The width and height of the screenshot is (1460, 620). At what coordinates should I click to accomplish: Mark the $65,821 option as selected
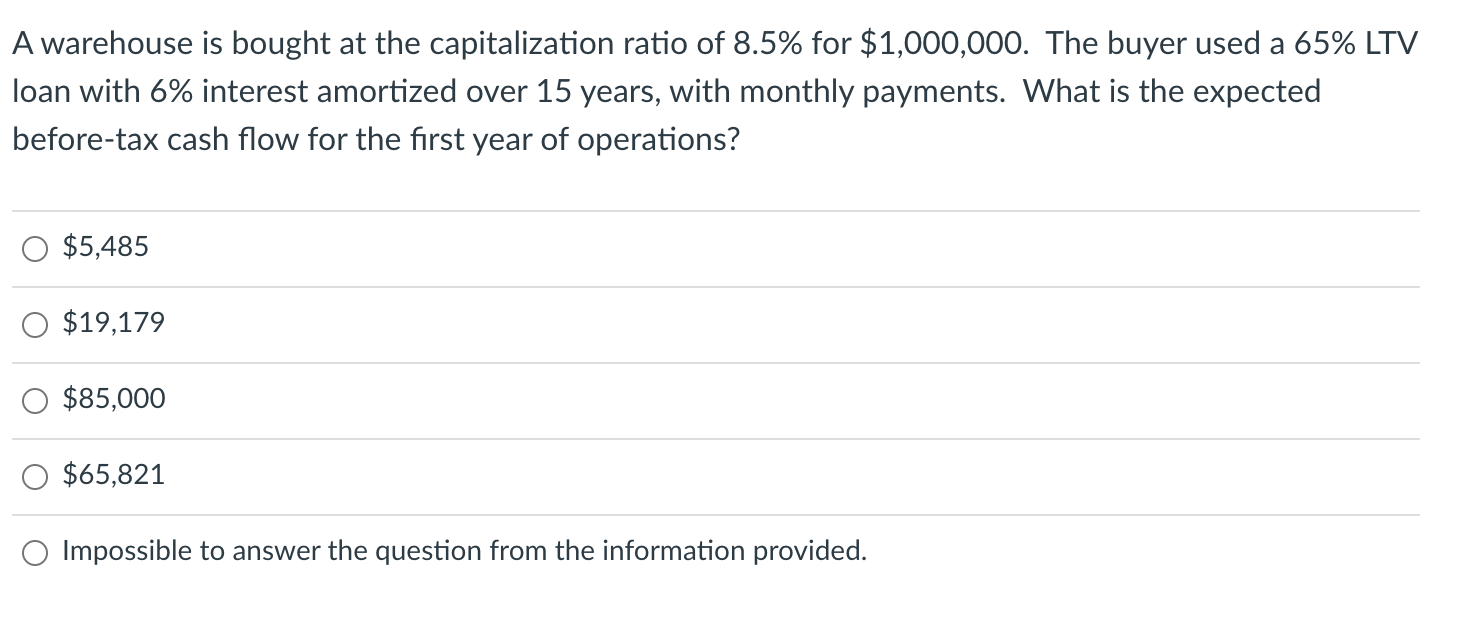pyautogui.click(x=35, y=475)
